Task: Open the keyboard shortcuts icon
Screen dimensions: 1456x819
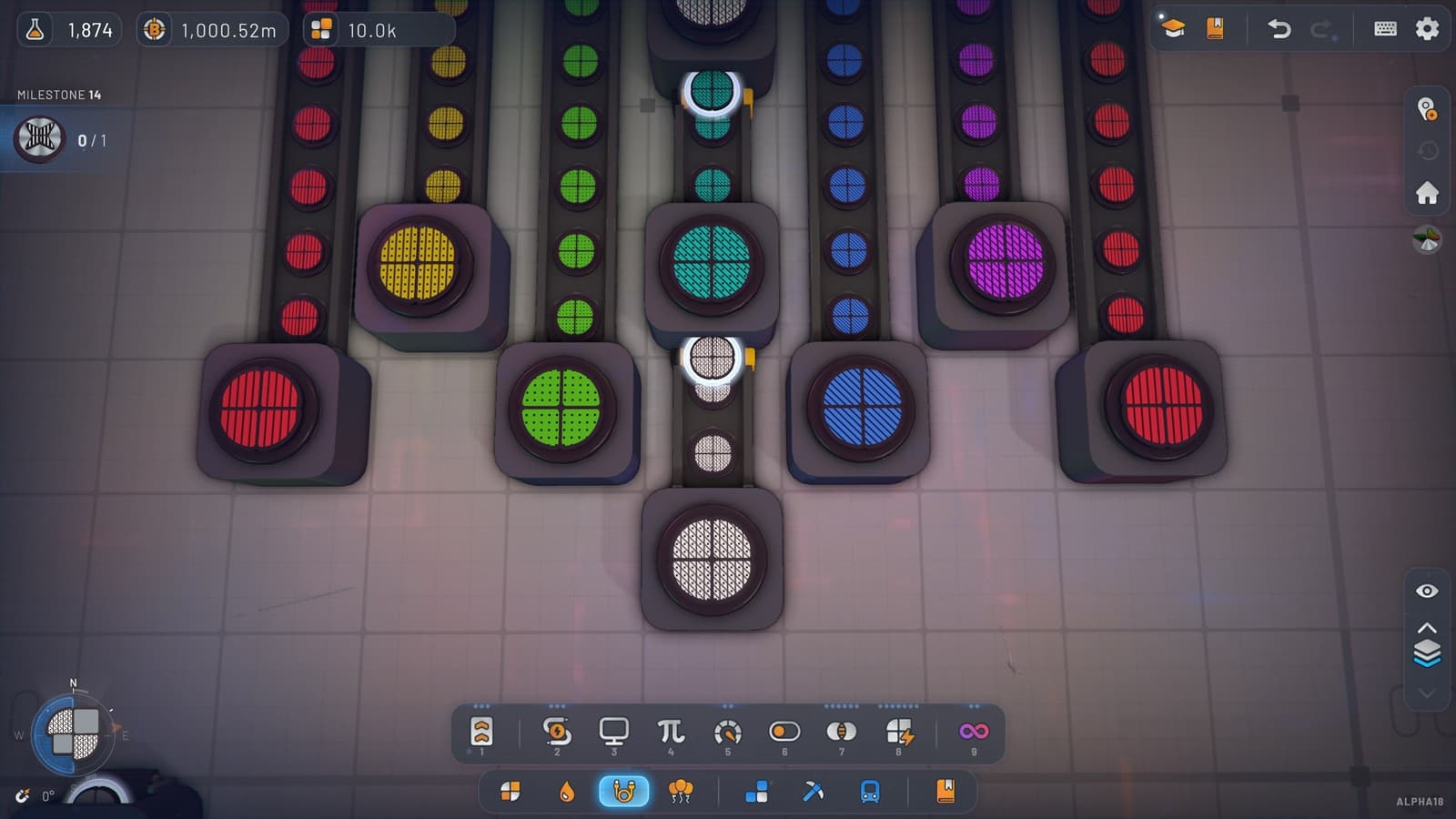Action: [1385, 29]
